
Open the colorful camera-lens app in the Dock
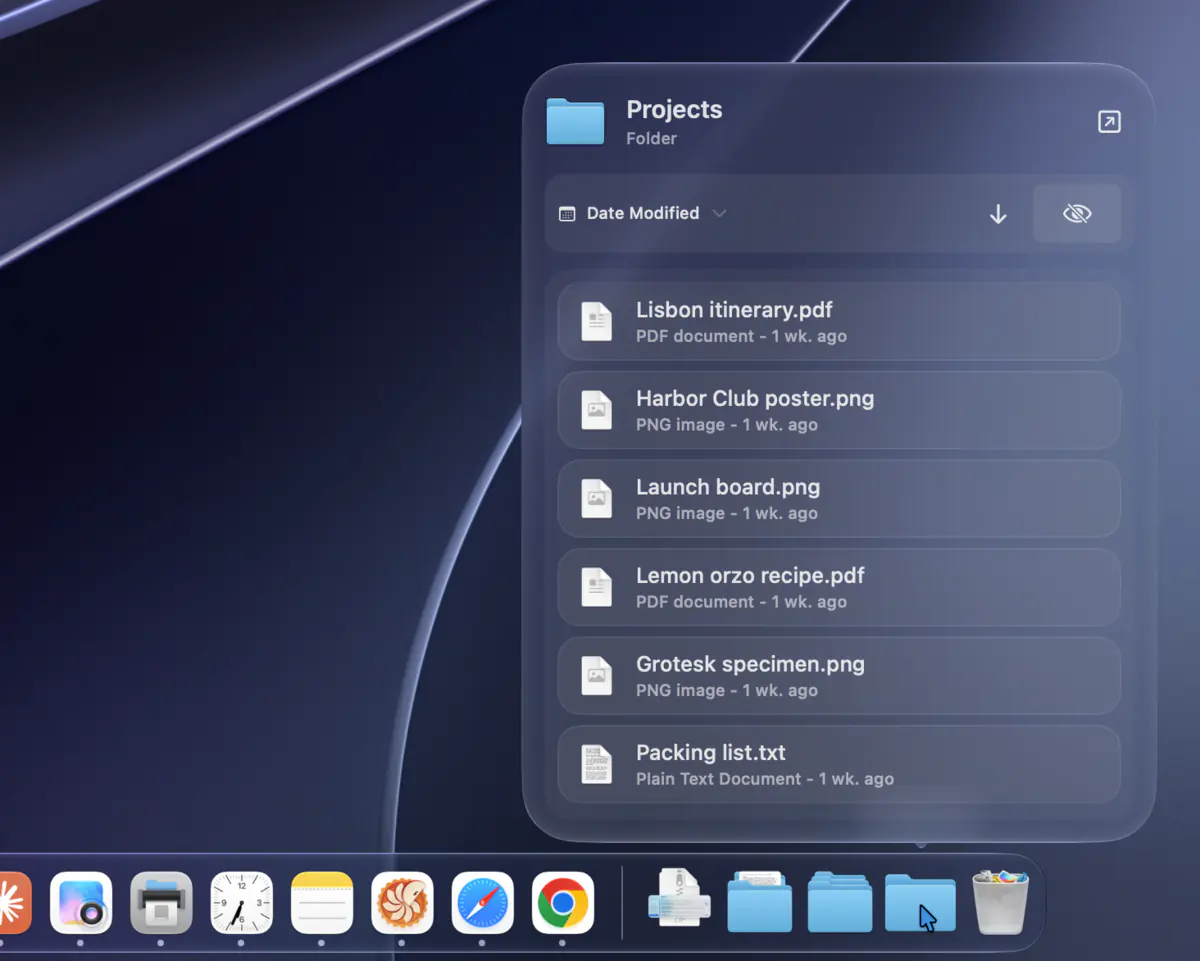point(81,903)
